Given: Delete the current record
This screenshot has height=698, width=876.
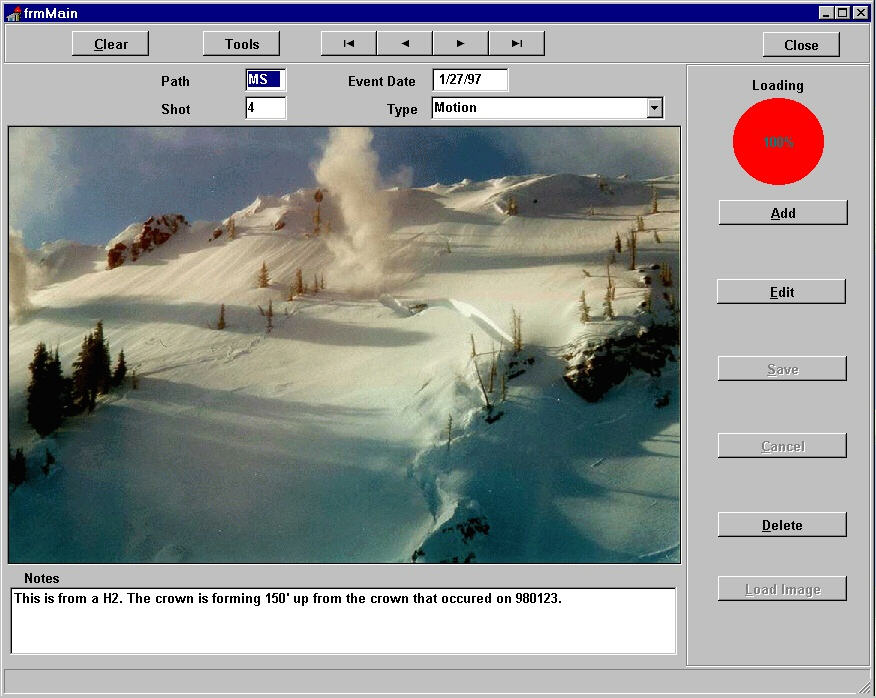Looking at the screenshot, I should (x=781, y=525).
